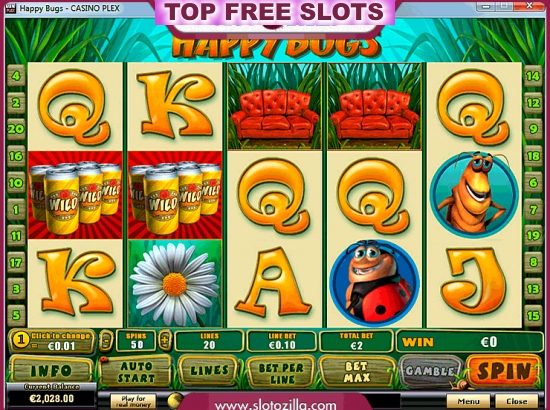This screenshot has height=410, width=550.
Task: Decrease auto spins with minus stepper
Action: (x=106, y=341)
